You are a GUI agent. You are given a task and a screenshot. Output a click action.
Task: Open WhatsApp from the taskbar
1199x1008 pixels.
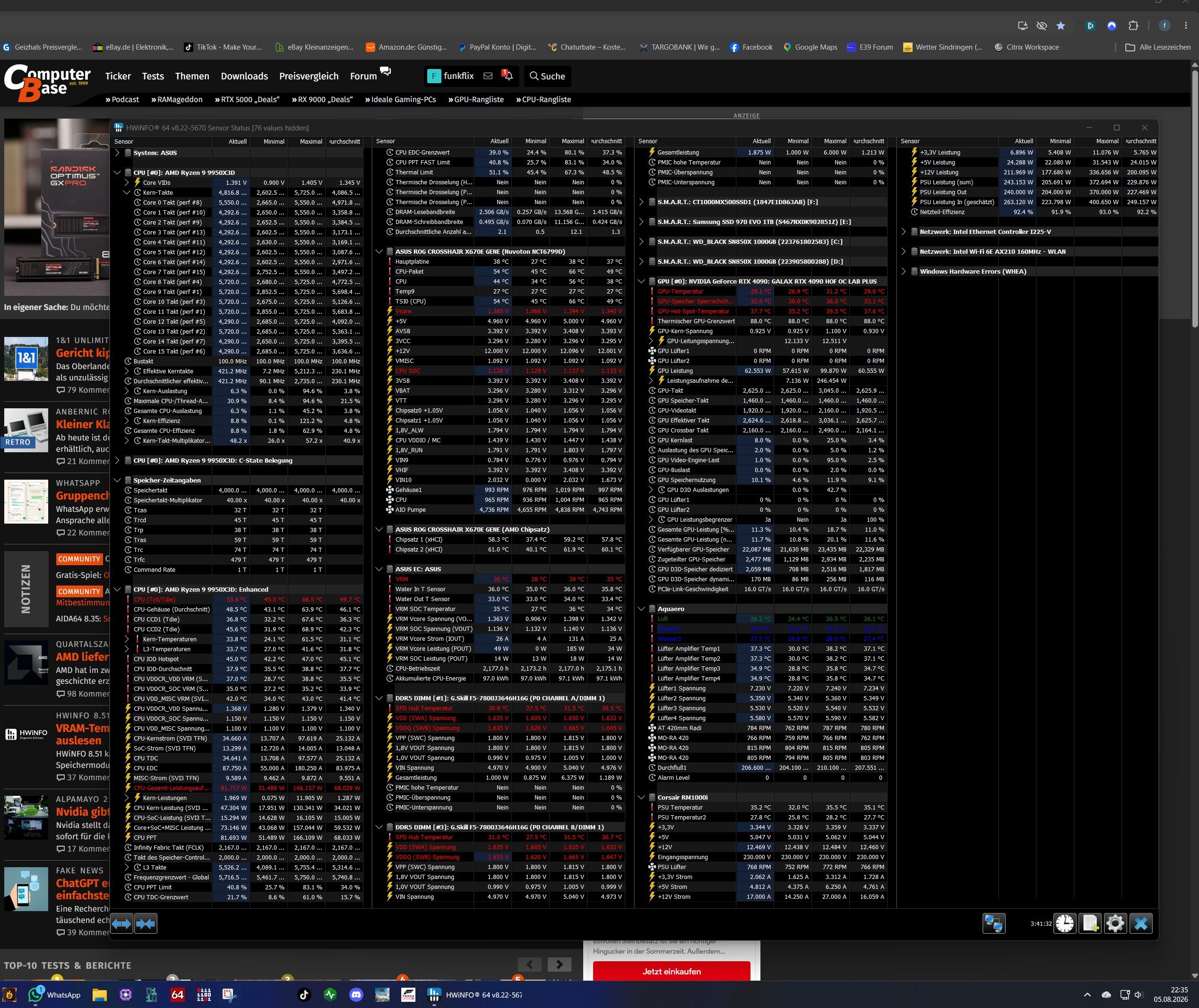55,995
